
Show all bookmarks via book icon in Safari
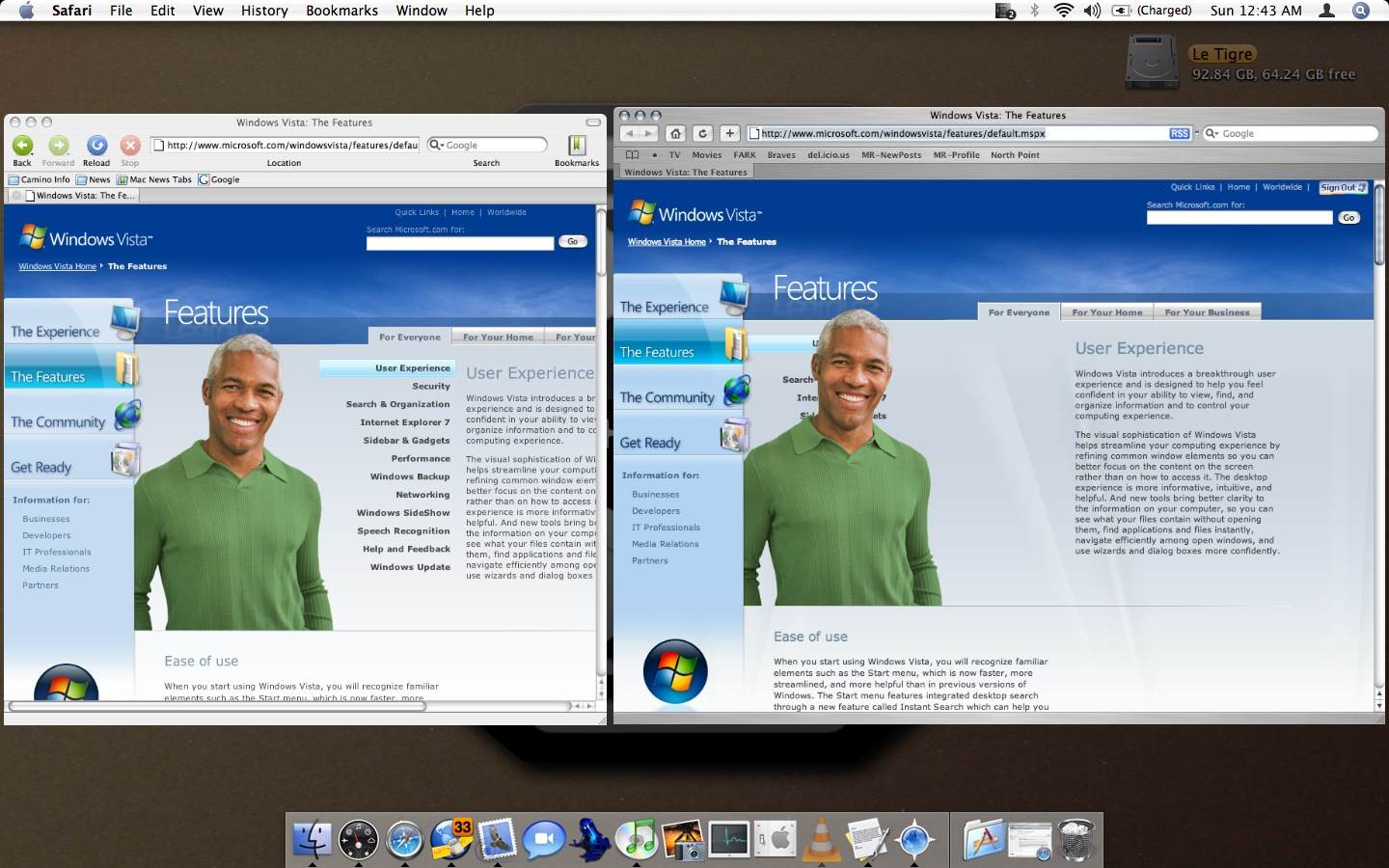[632, 154]
